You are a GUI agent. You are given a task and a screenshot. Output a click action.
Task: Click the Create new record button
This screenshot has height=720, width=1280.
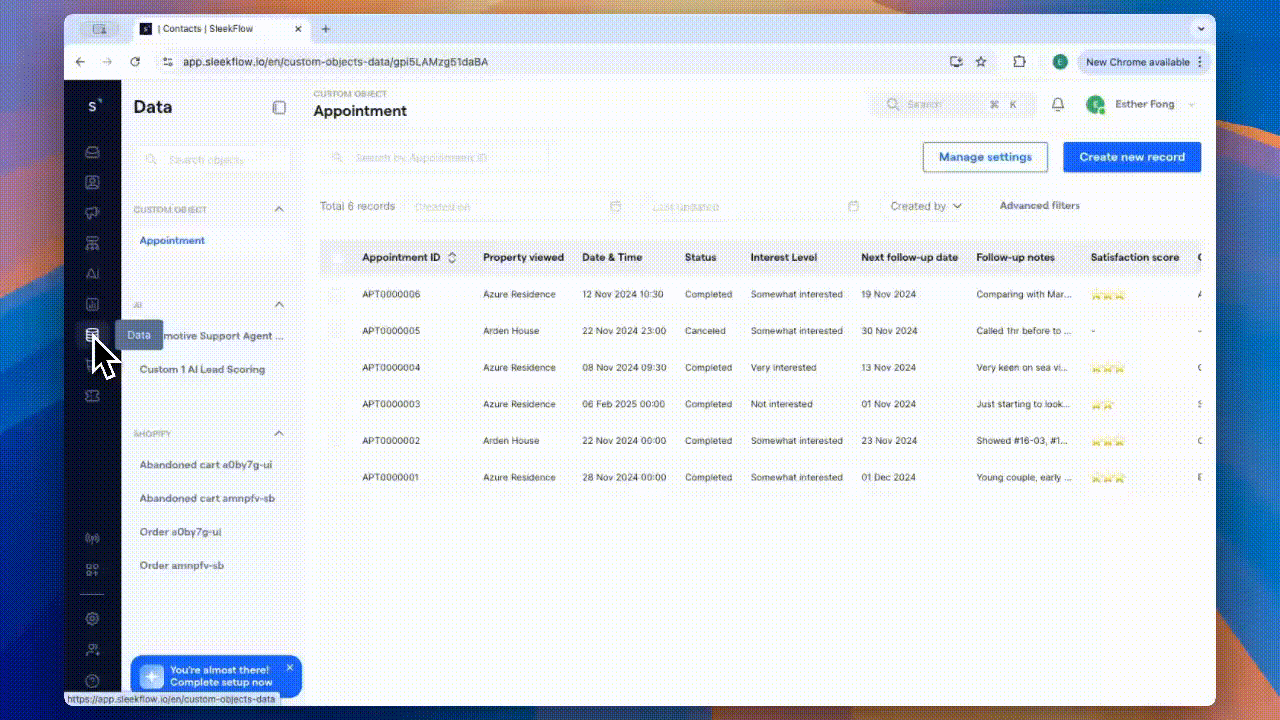point(1131,157)
